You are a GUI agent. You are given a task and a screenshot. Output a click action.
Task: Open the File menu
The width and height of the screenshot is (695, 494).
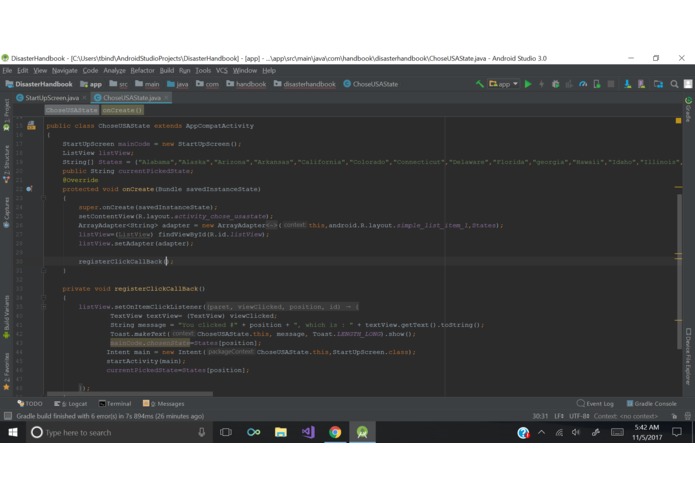[7, 70]
